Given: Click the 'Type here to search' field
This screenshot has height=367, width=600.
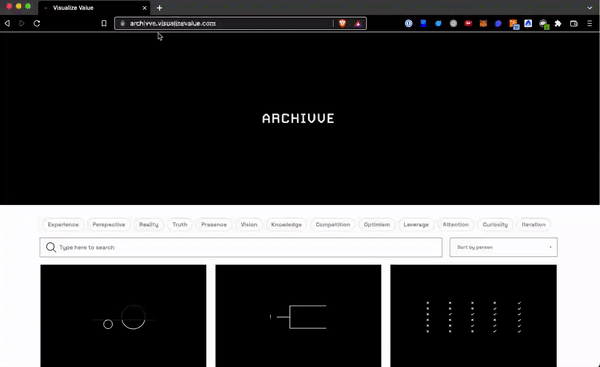Looking at the screenshot, I should (241, 247).
